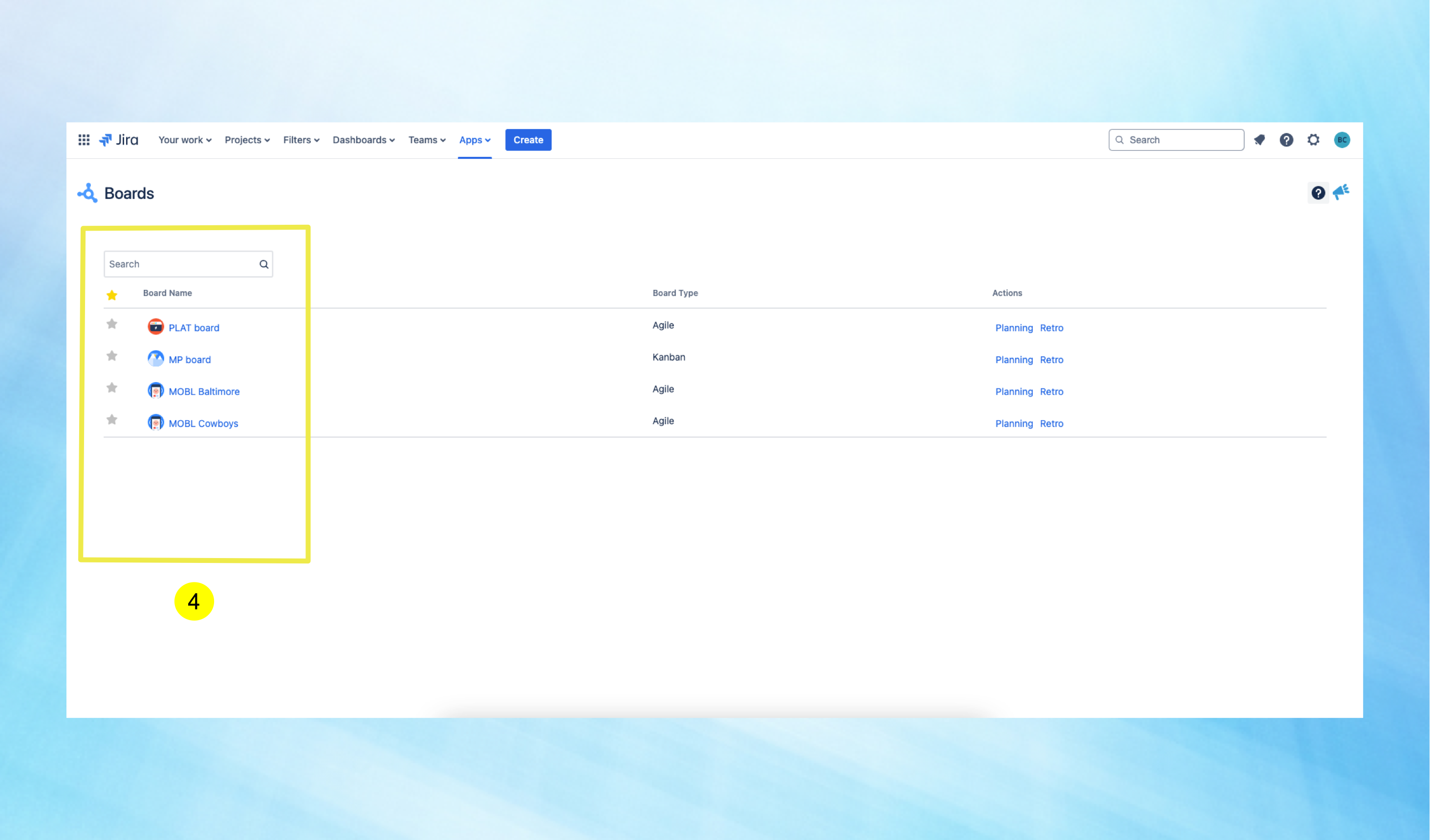Expand the Projects dropdown
Viewport: 1430px width, 840px height.
click(x=247, y=140)
